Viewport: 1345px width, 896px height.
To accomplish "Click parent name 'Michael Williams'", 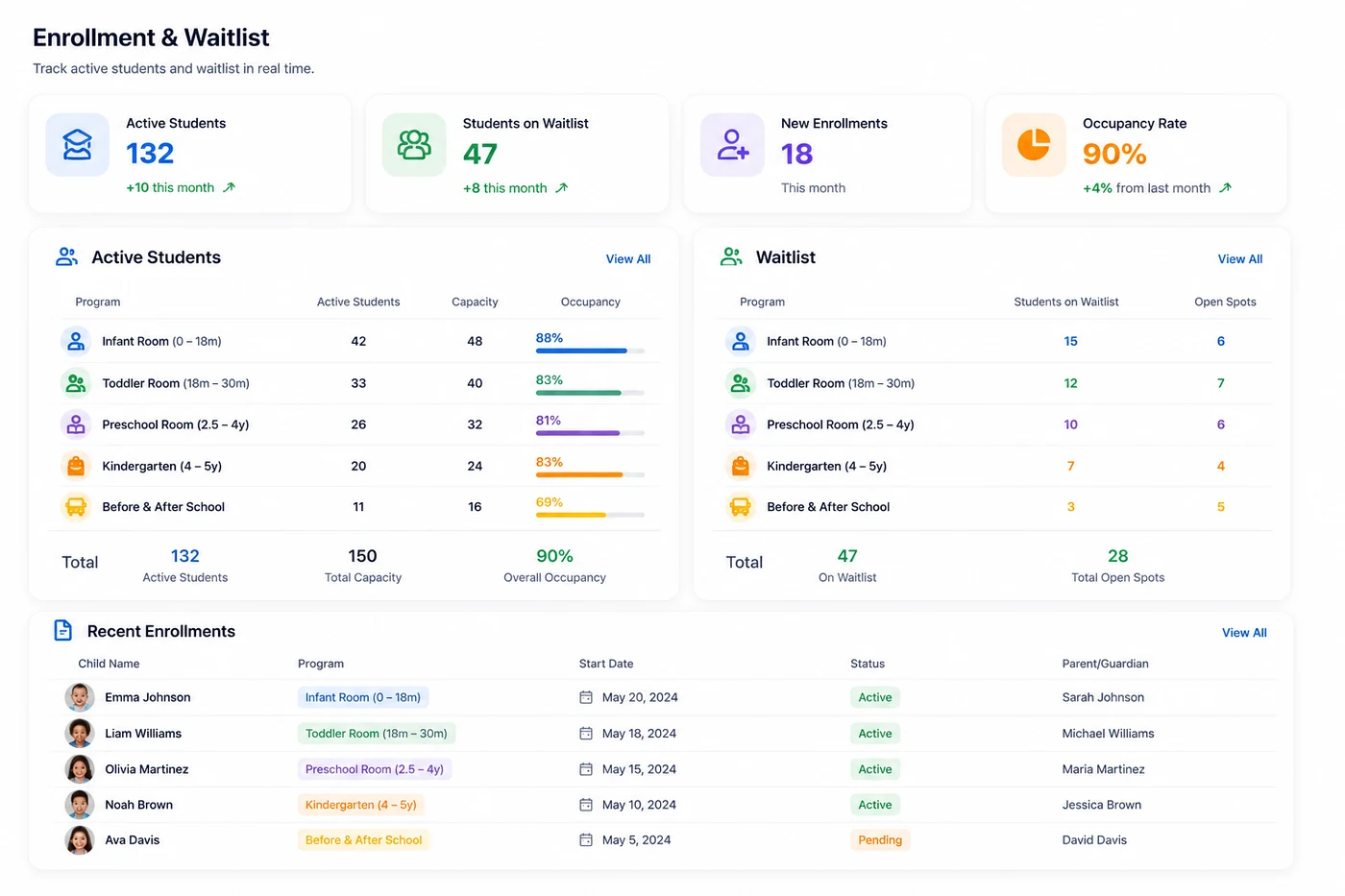I will [x=1108, y=733].
